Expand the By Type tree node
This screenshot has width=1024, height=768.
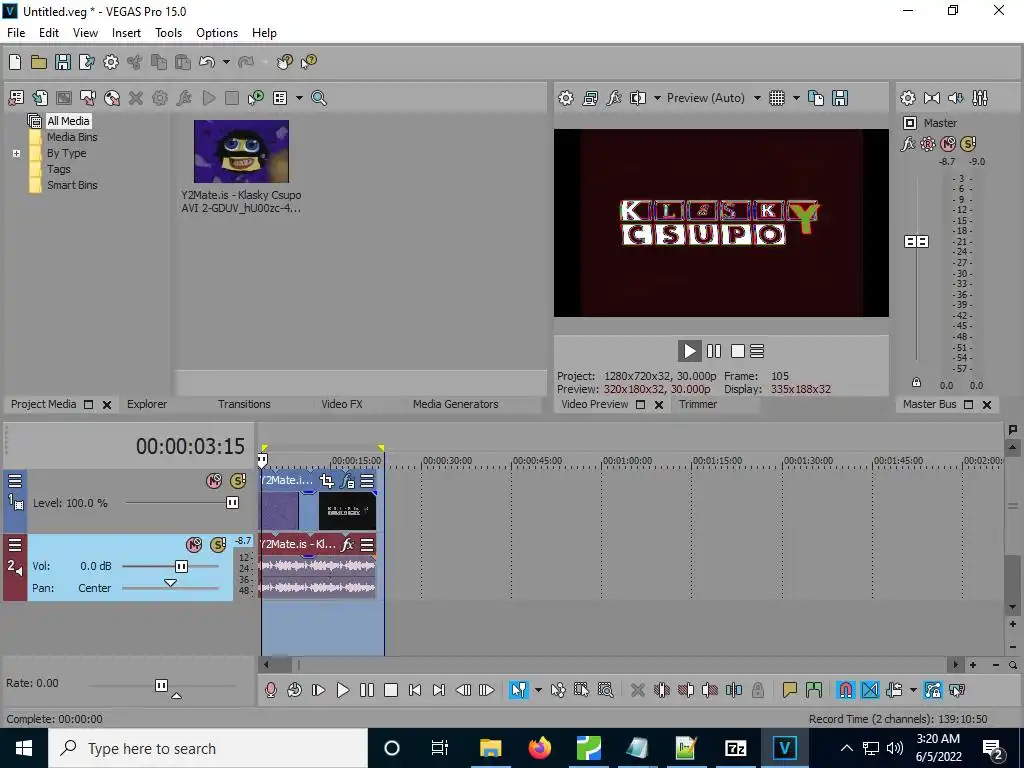pos(16,153)
